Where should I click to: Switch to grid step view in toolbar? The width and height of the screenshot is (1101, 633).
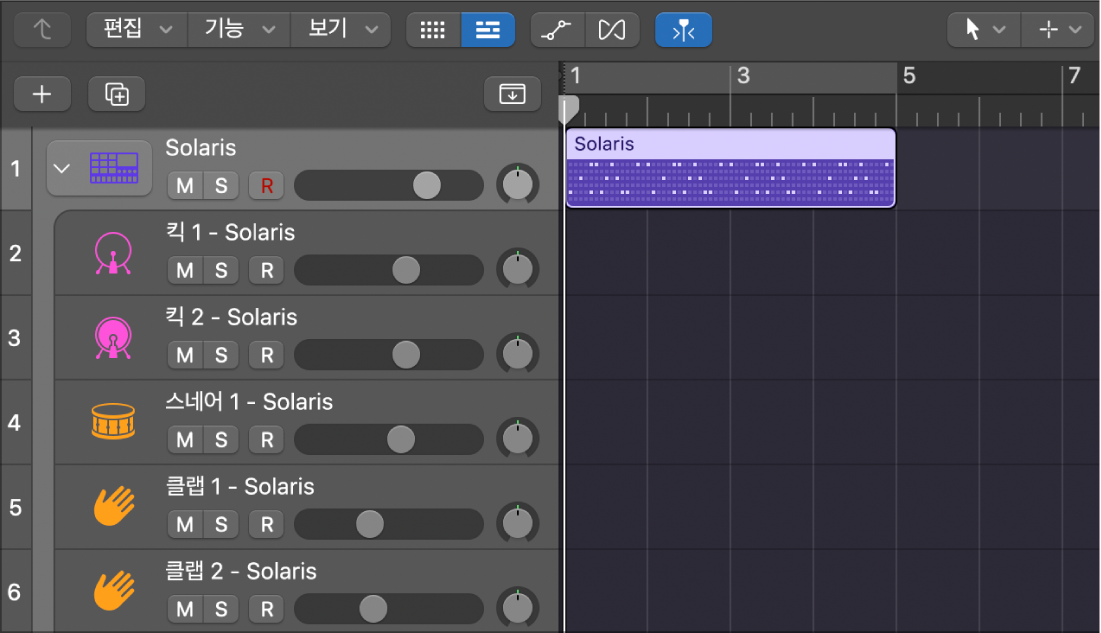[x=432, y=29]
